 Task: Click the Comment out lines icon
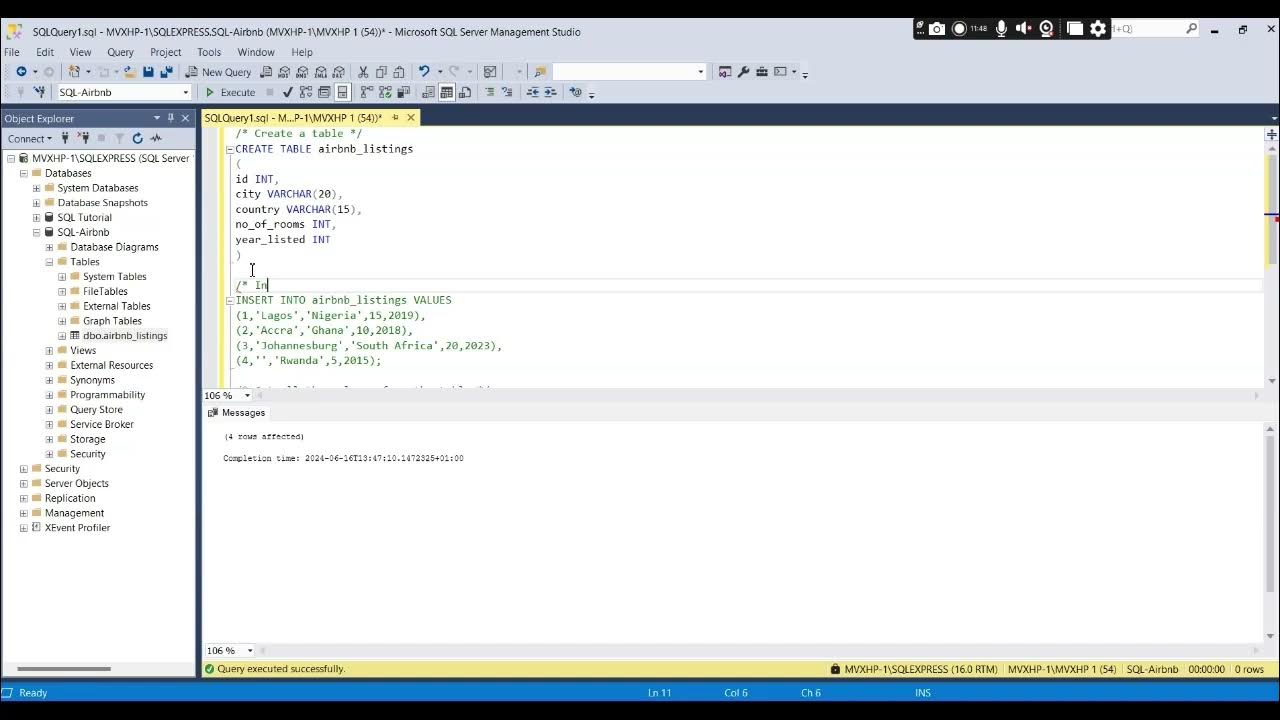point(489,92)
